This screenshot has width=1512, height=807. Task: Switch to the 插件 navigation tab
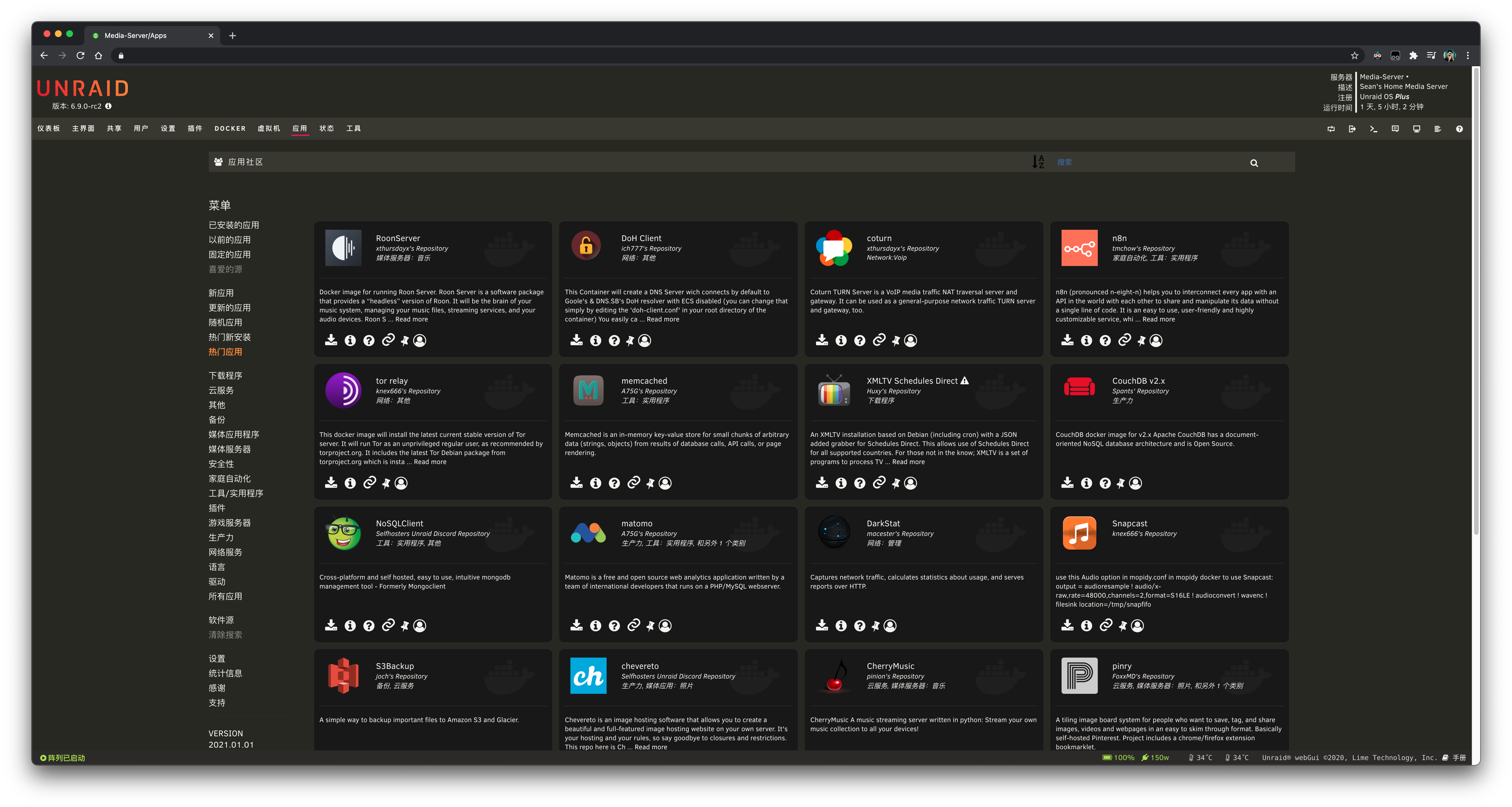(x=195, y=128)
